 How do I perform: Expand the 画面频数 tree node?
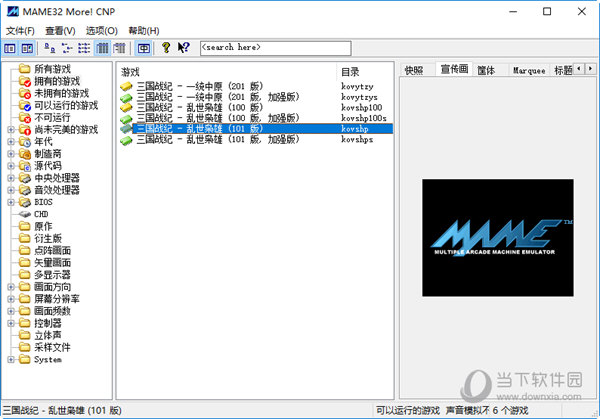tap(11, 311)
